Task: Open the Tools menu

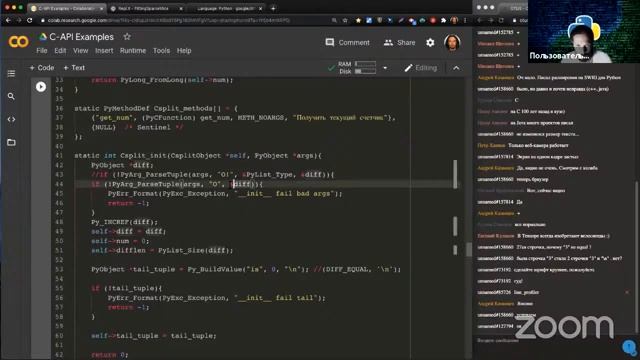Action: [x=161, y=51]
